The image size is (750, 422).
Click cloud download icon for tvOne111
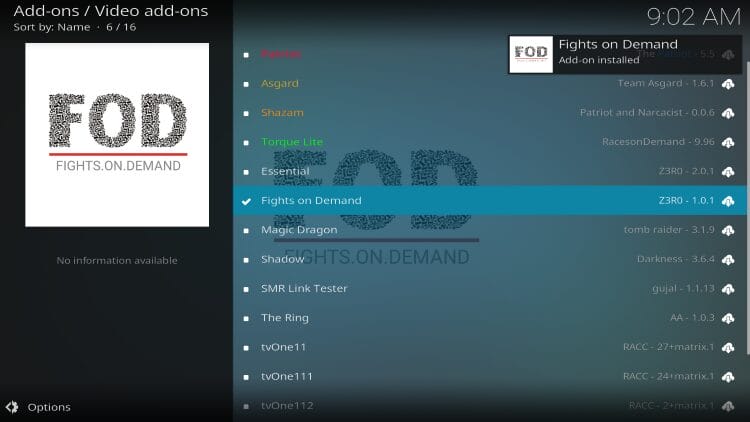[x=728, y=377]
